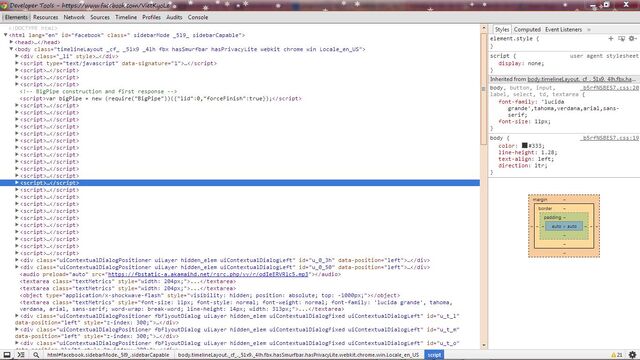Collapse the html root node

(x=6, y=35)
